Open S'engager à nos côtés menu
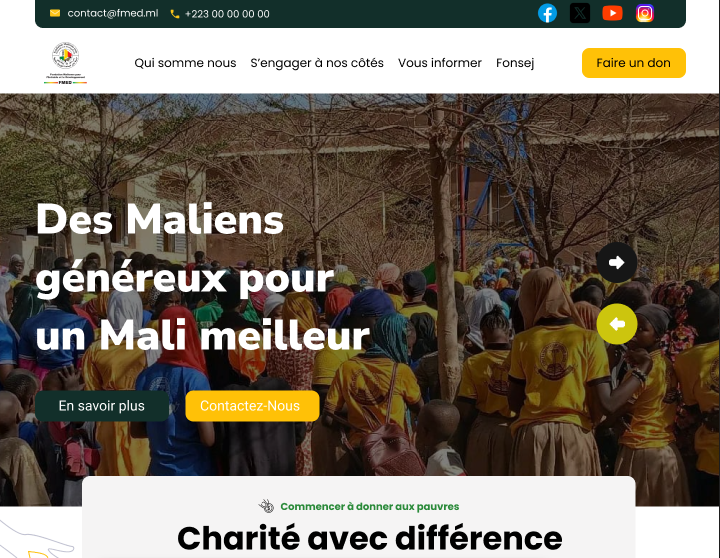Image resolution: width=720 pixels, height=558 pixels. 317,63
